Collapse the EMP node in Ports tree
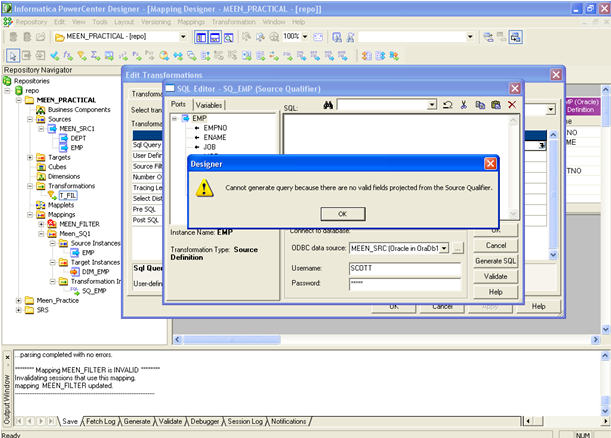The height and width of the screenshot is (438, 611). (175, 118)
